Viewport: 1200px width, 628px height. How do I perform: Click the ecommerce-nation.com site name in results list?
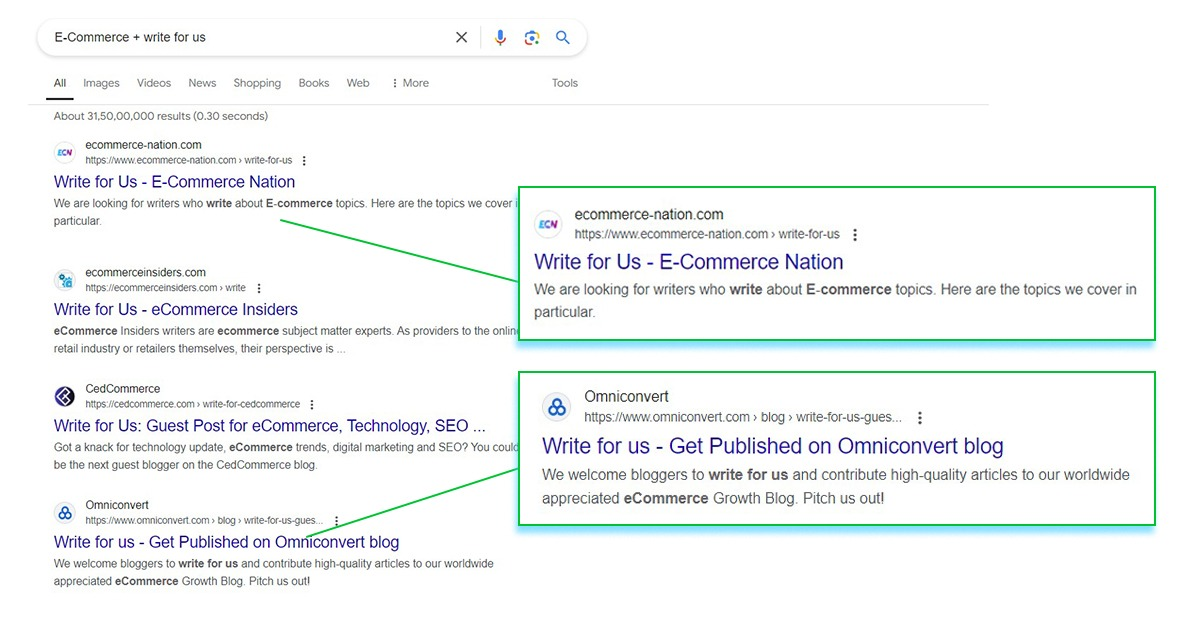144,145
